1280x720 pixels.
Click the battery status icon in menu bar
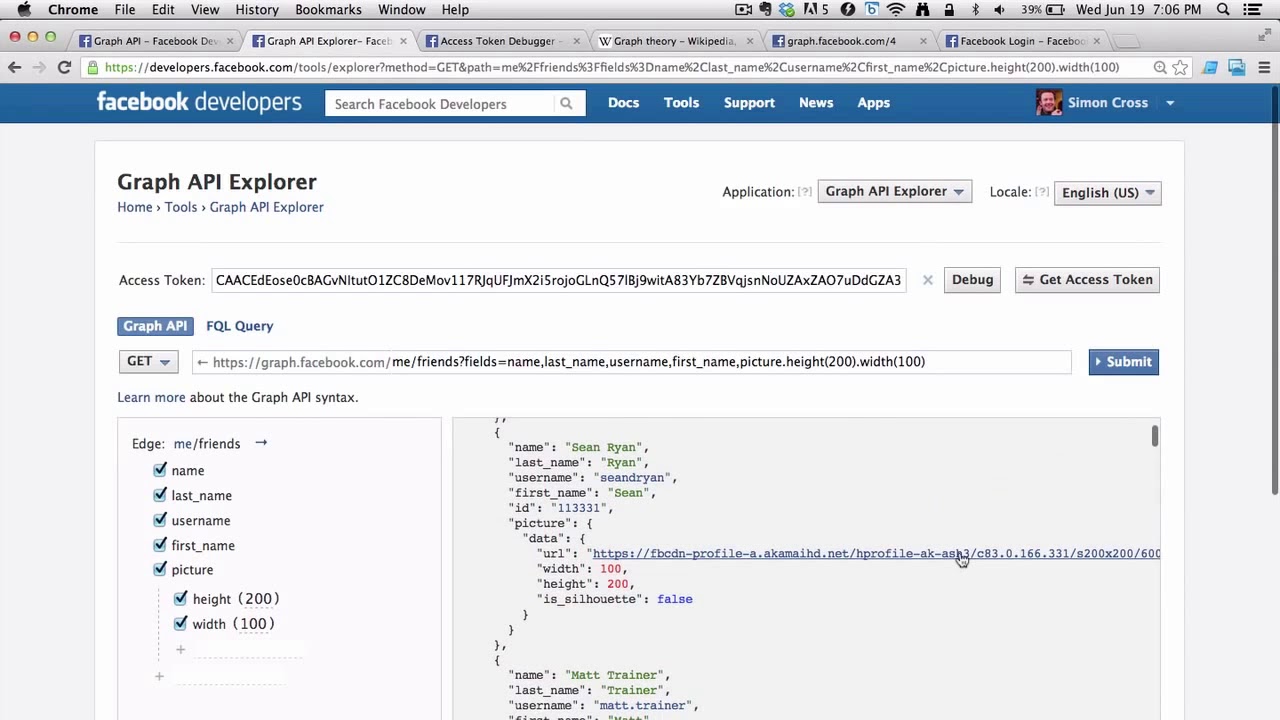[1054, 10]
